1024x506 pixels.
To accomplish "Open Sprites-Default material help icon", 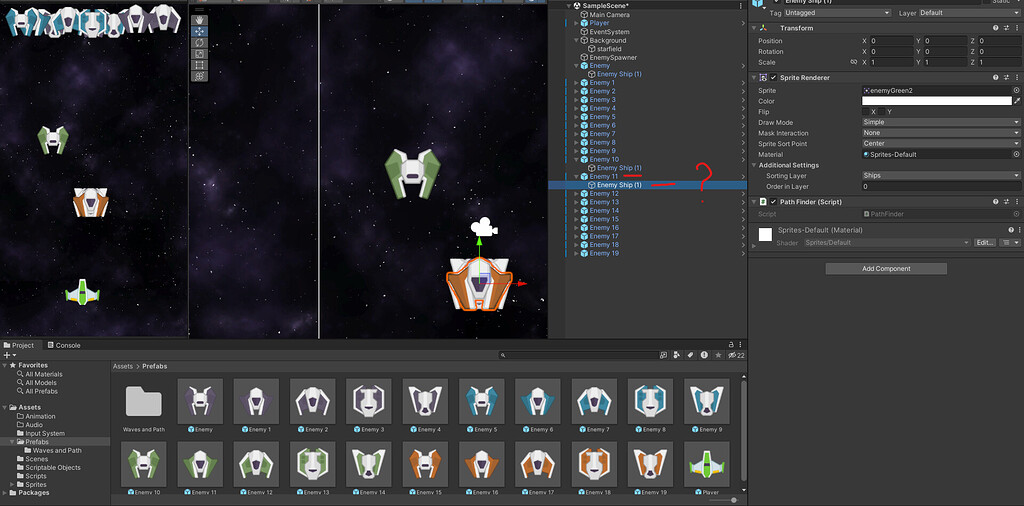I will click(x=1010, y=230).
